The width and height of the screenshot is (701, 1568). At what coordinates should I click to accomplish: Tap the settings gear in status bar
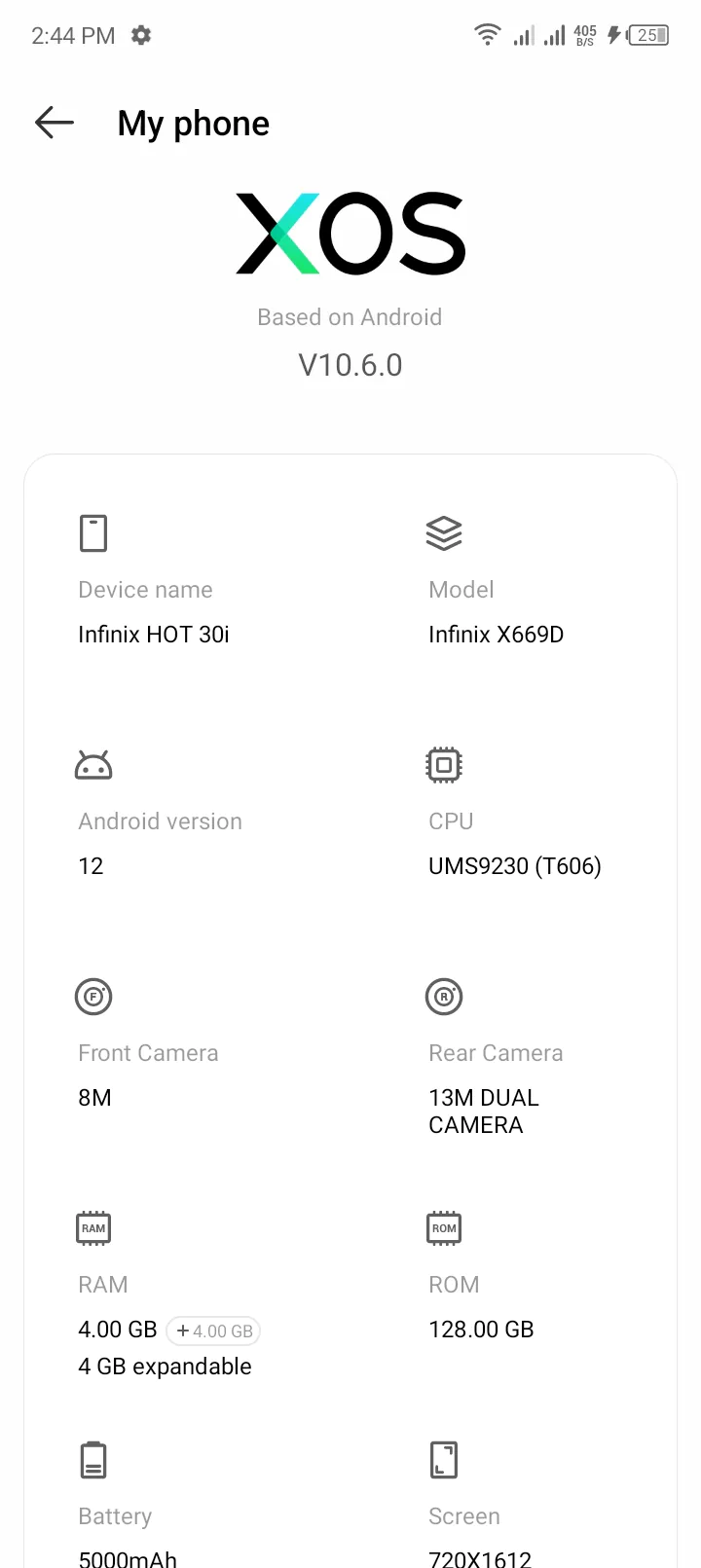pyautogui.click(x=141, y=35)
